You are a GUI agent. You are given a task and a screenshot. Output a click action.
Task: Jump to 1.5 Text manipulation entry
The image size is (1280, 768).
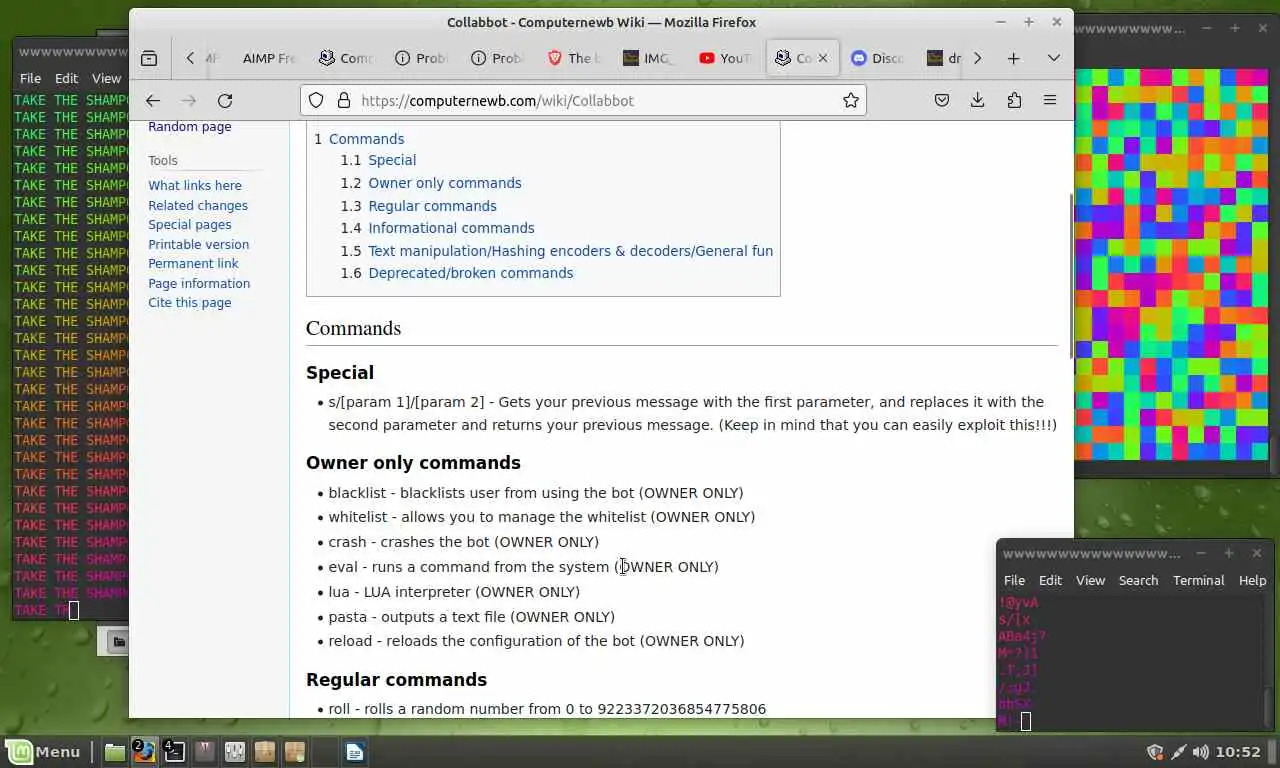point(557,251)
